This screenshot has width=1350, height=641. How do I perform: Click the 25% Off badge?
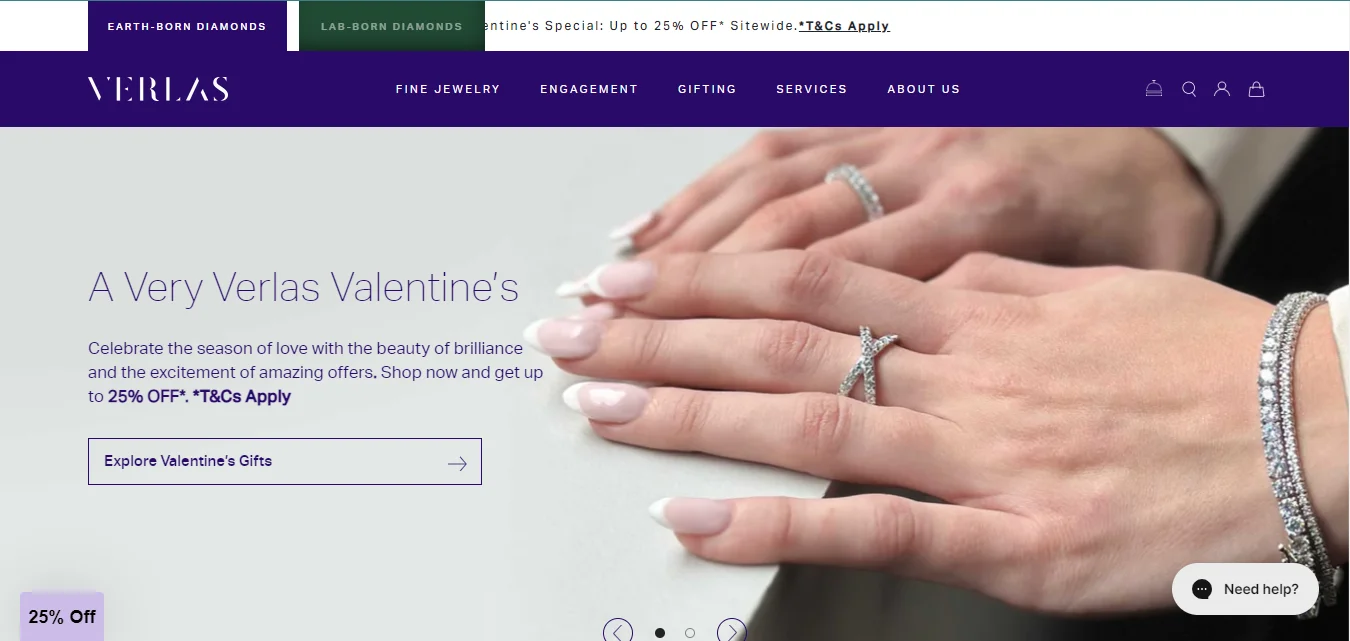tap(62, 617)
